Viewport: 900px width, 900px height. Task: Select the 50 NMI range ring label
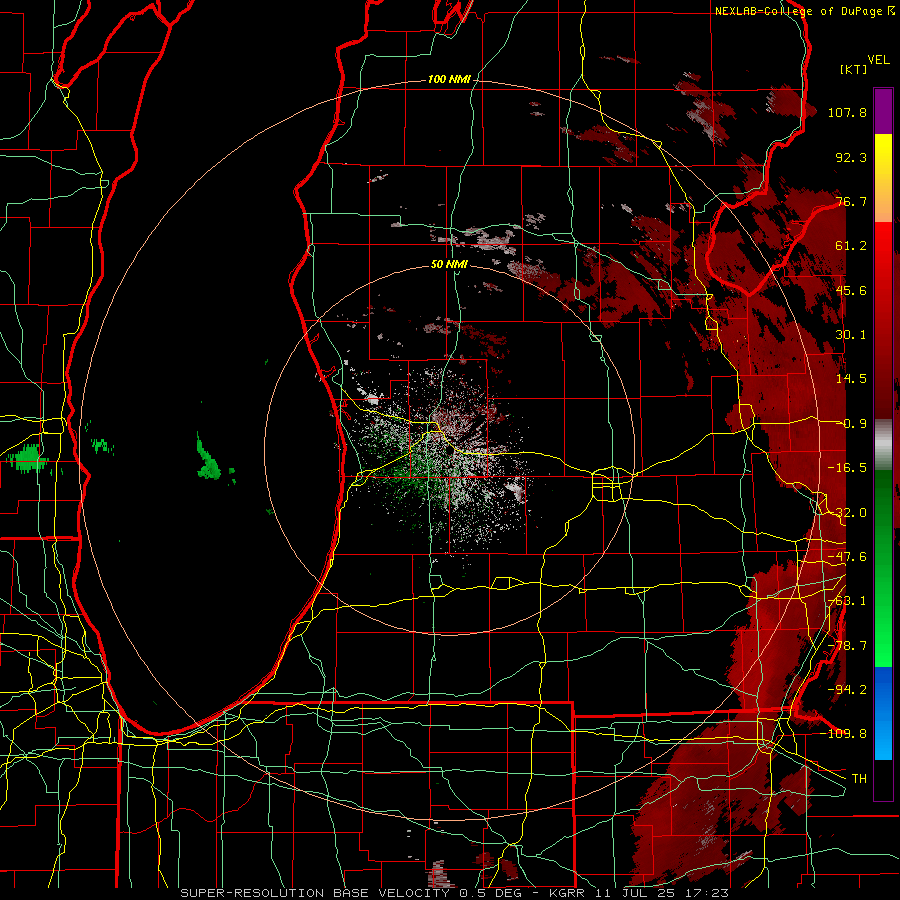[449, 264]
